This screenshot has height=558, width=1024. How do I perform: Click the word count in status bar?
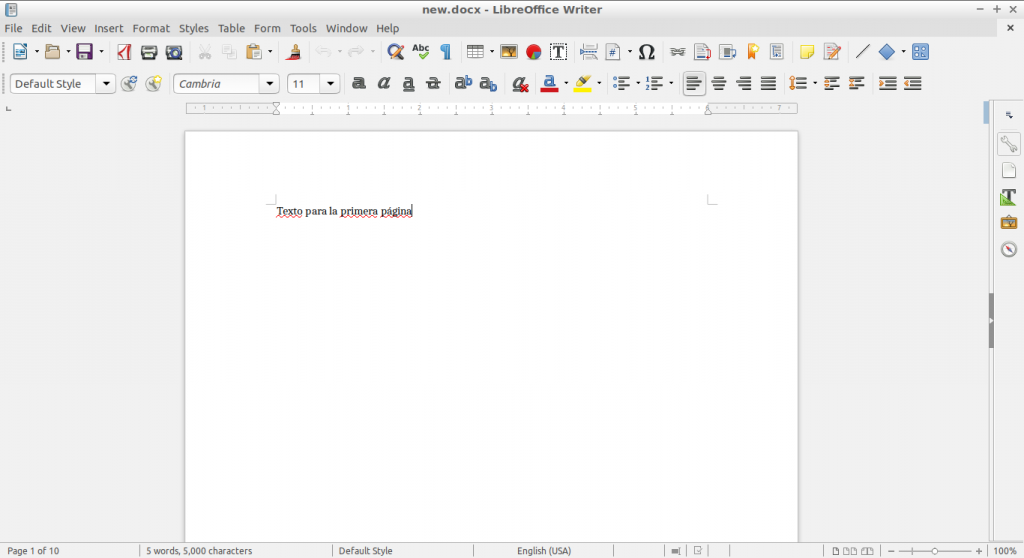point(199,551)
